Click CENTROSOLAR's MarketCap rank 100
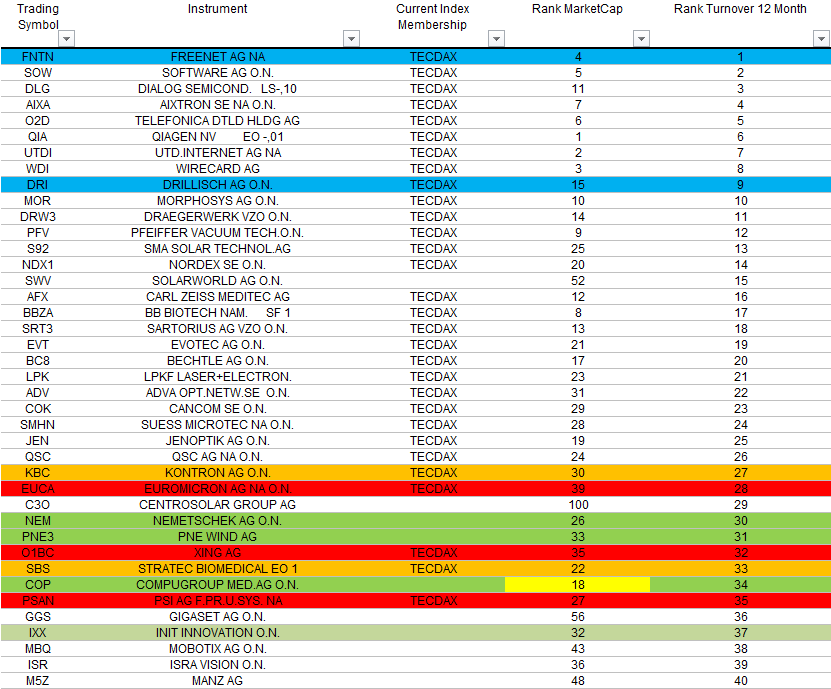This screenshot has width=831, height=689. [578, 505]
